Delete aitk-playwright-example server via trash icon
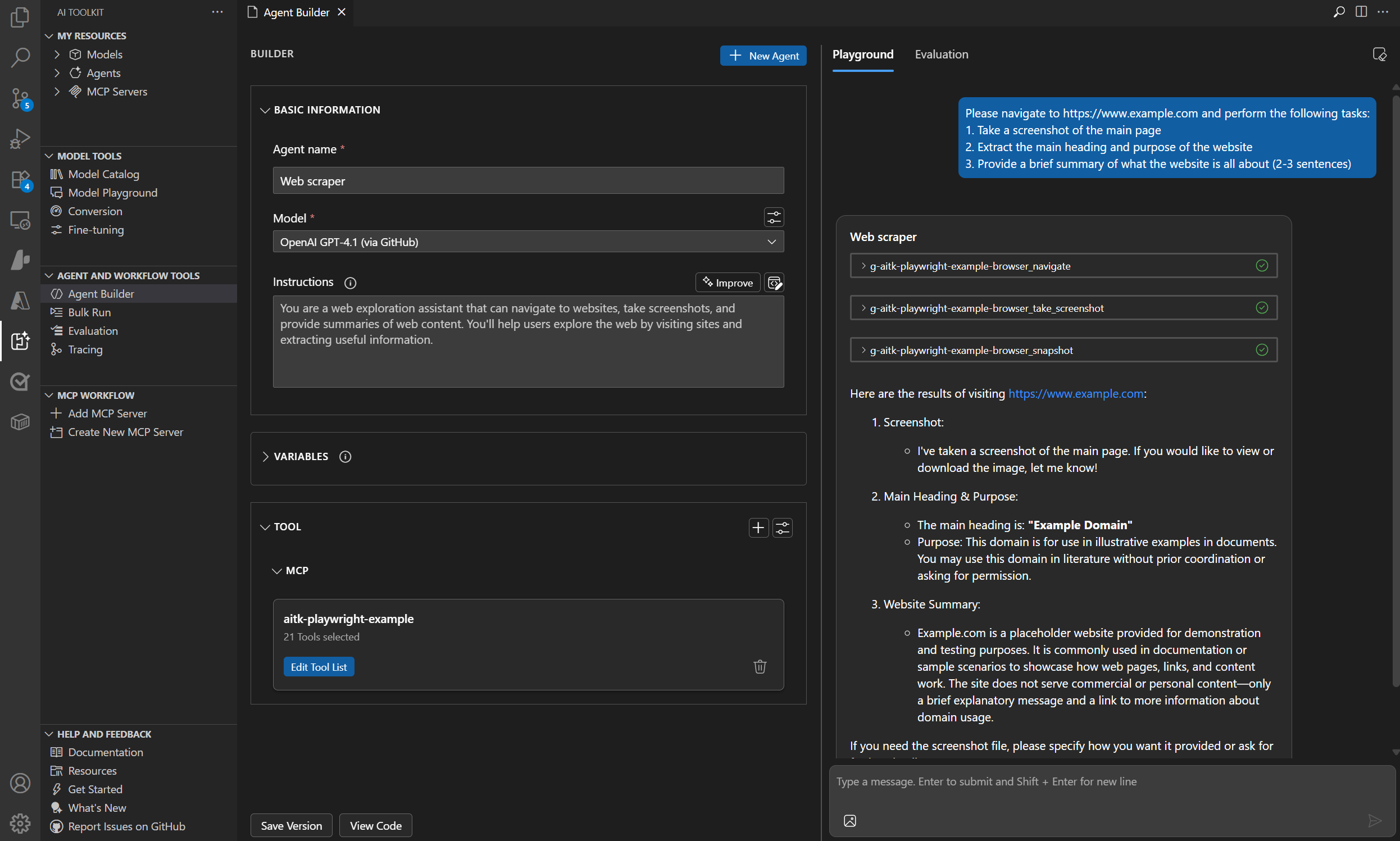Screen dimensions: 1400x841 (x=760, y=666)
